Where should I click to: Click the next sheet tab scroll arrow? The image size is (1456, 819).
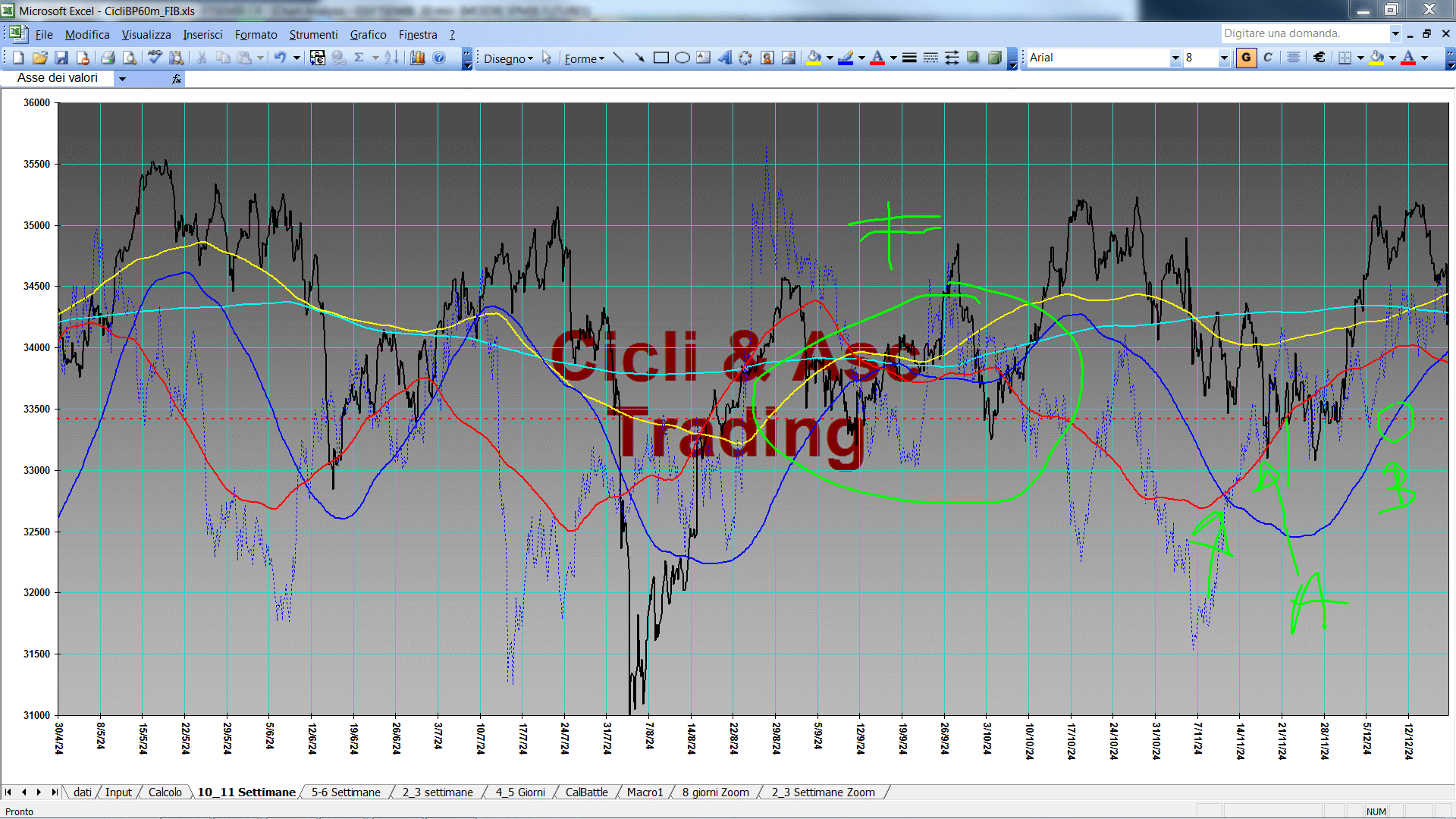point(39,792)
